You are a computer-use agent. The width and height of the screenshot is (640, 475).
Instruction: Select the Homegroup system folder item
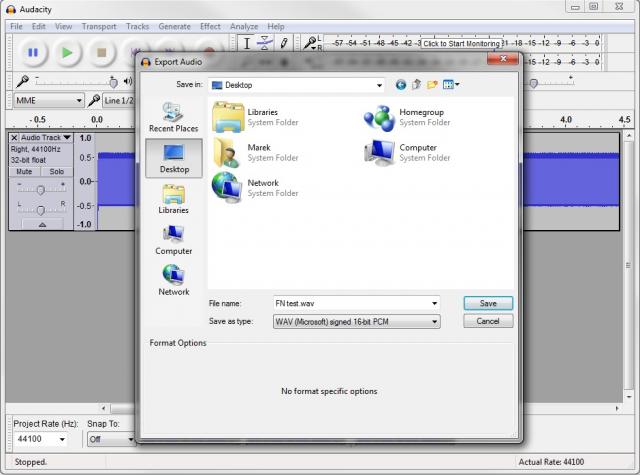coord(407,117)
